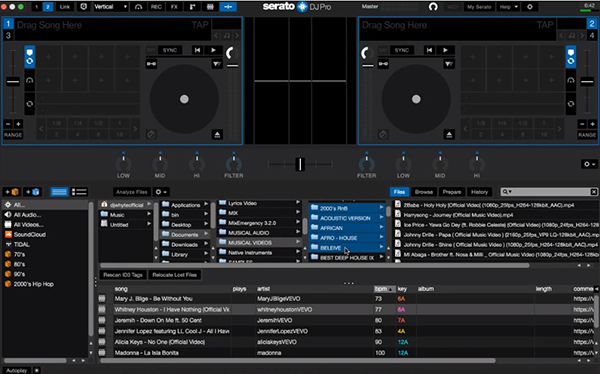Click the headphone icon next to Master meter
Image resolution: width=600 pixels, height=374 pixels.
pos(433,7)
